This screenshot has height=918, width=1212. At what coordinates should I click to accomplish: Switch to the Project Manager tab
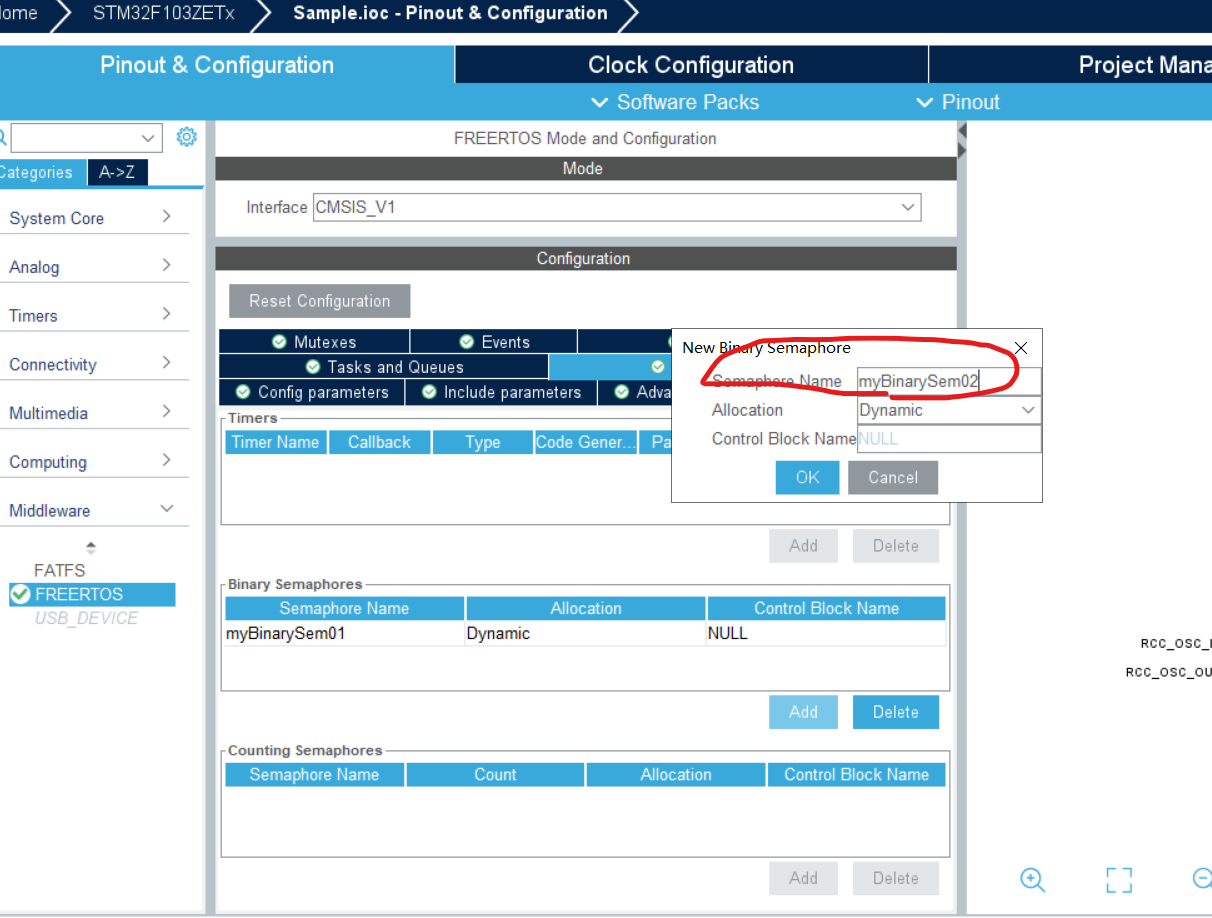[1071, 65]
